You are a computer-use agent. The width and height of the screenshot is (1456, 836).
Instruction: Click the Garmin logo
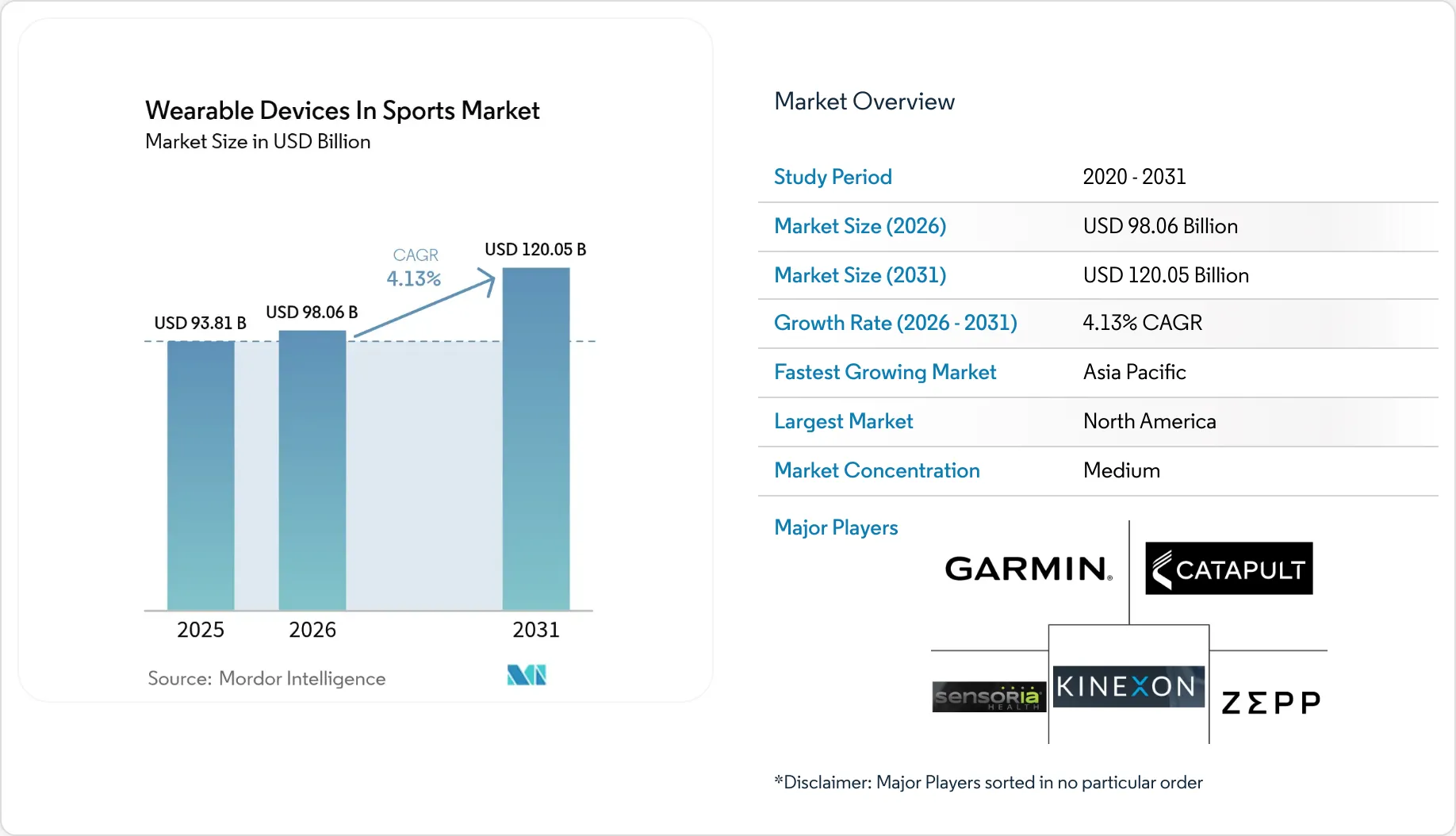click(x=1029, y=569)
